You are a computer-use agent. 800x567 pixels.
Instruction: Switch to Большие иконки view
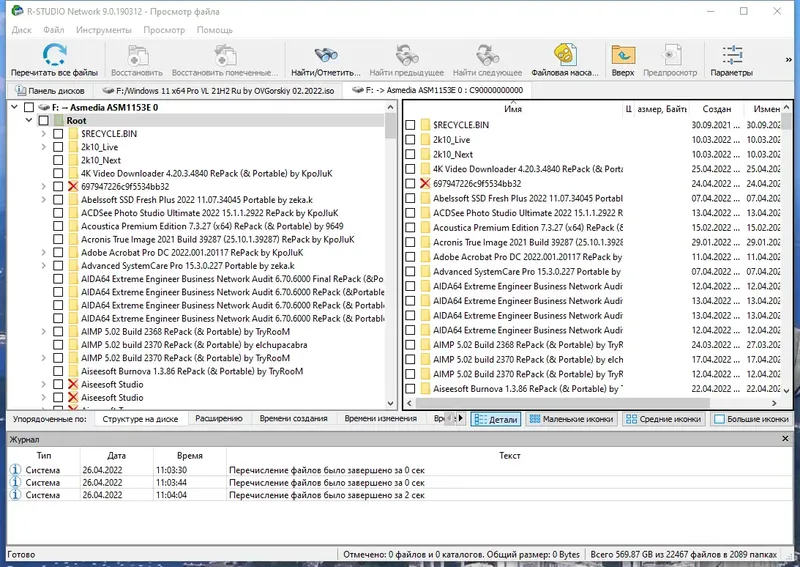(x=752, y=419)
